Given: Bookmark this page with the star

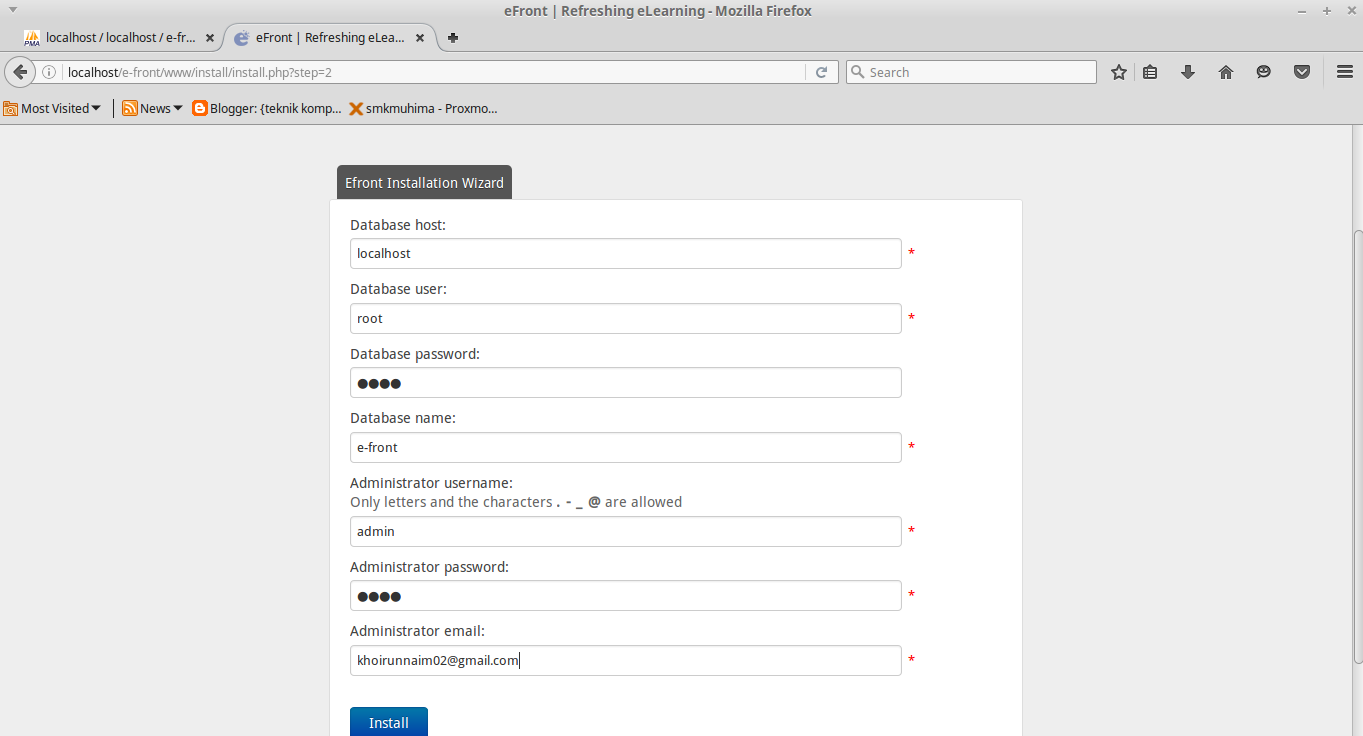Looking at the screenshot, I should pyautogui.click(x=1119, y=72).
